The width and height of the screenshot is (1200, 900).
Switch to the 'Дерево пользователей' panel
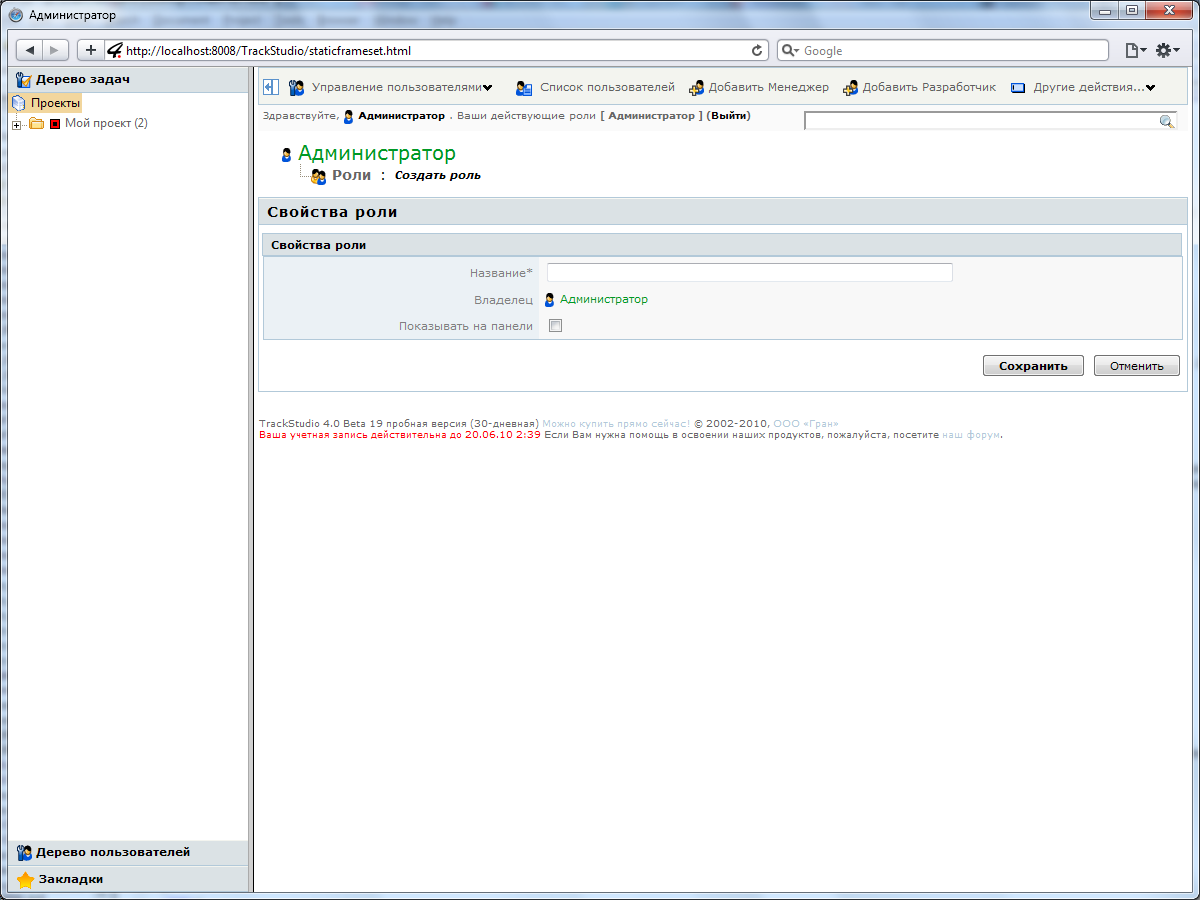click(x=113, y=853)
